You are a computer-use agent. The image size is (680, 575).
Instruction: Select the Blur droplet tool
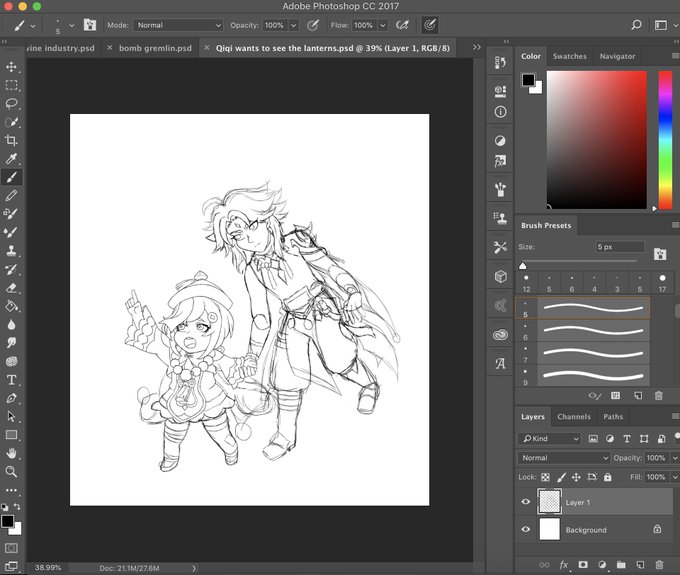tap(11, 324)
